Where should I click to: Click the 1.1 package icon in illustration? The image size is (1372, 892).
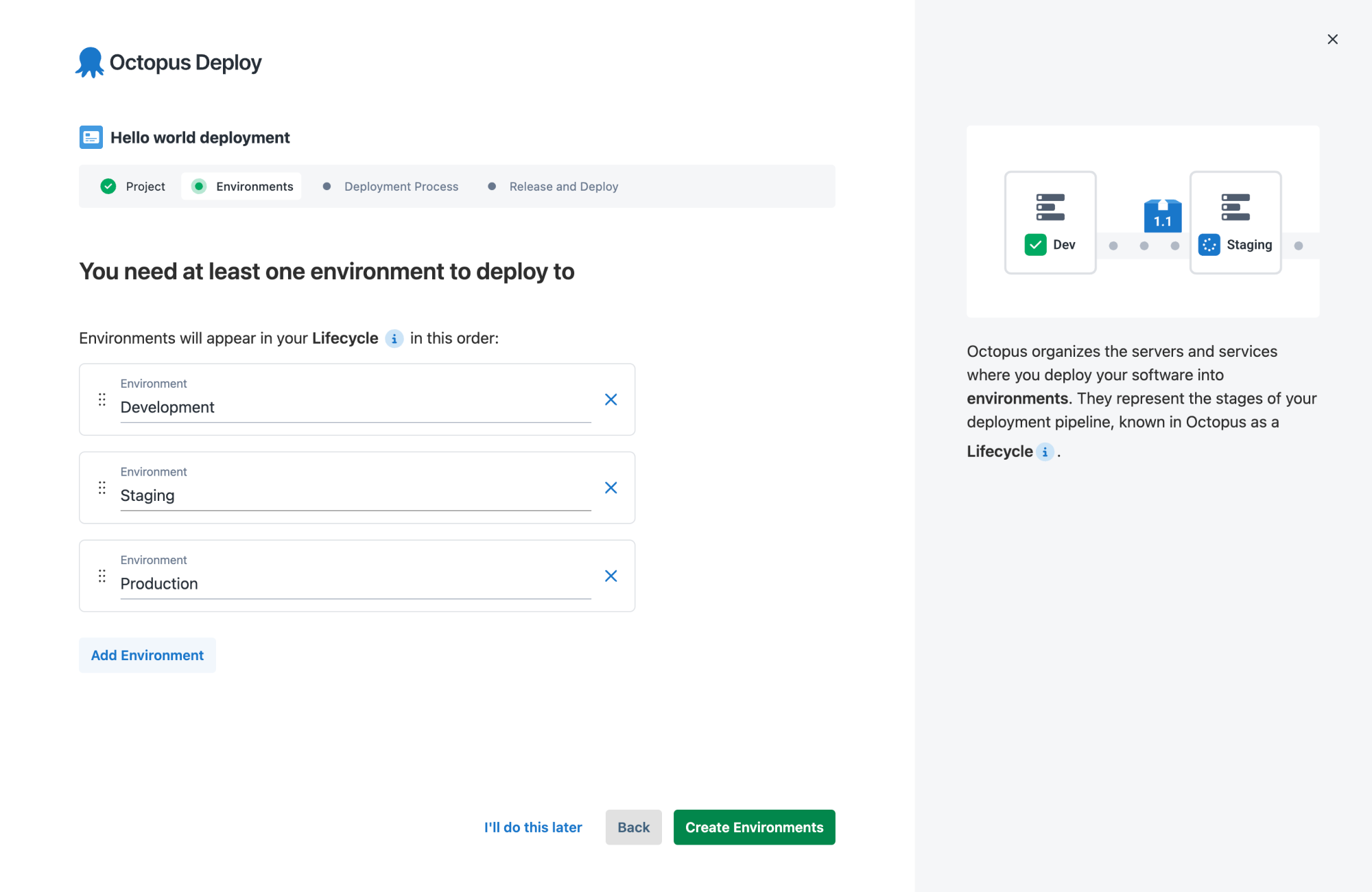click(x=1162, y=216)
